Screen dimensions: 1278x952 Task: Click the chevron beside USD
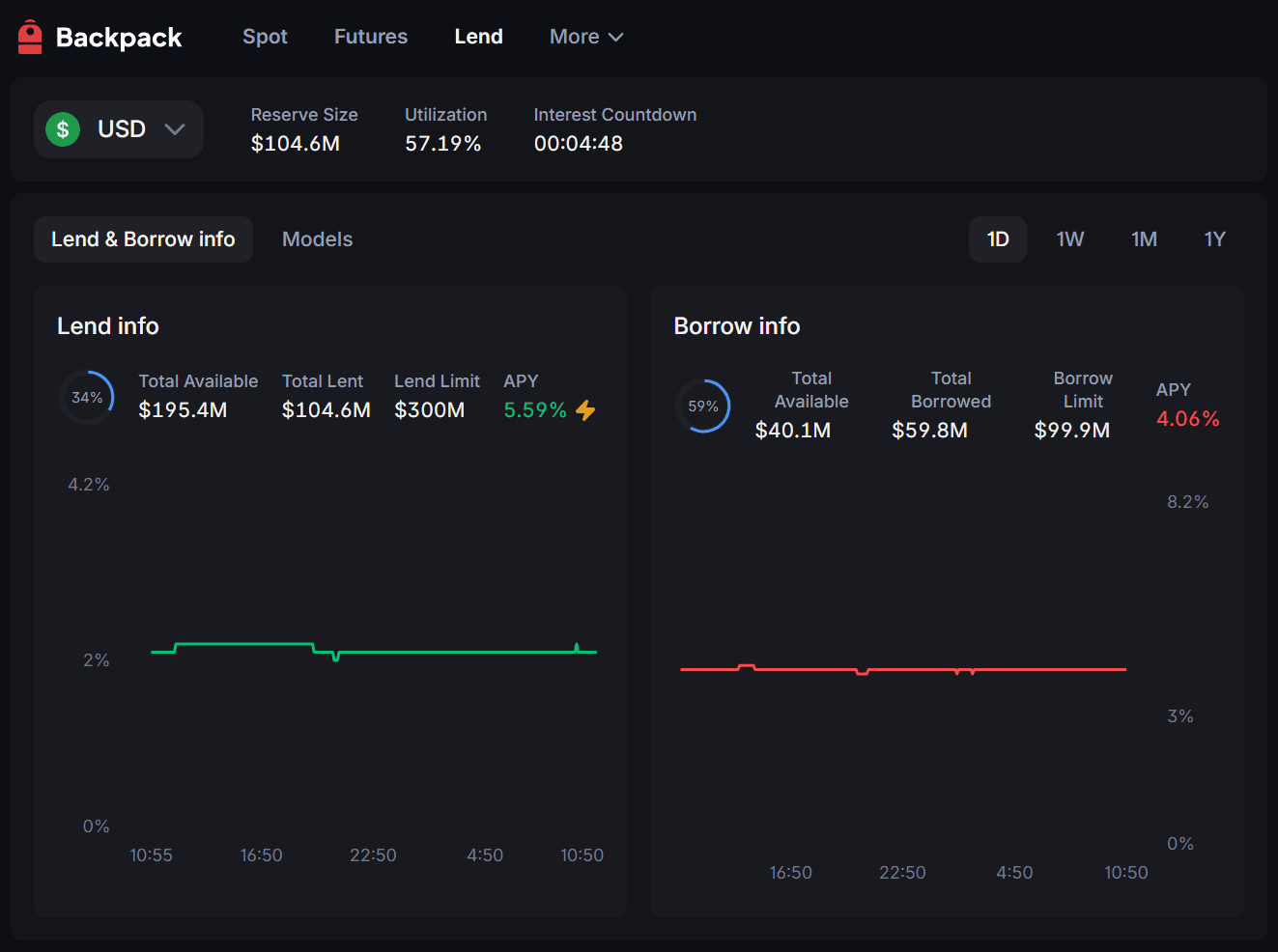(x=176, y=128)
